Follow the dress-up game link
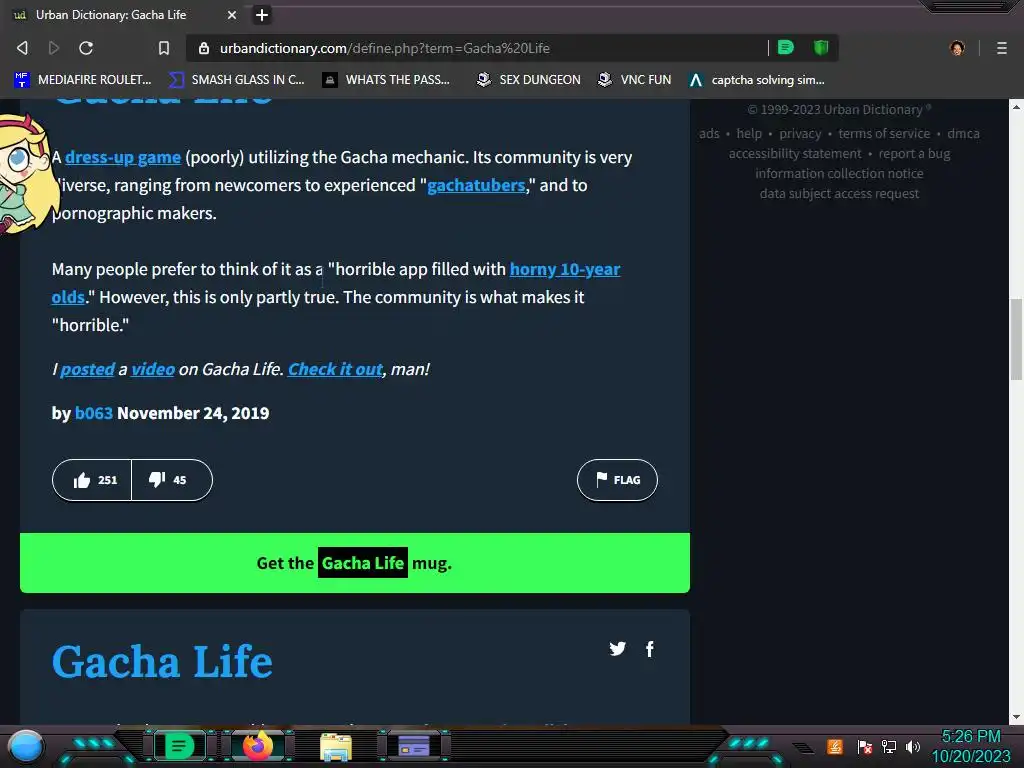Image resolution: width=1024 pixels, height=768 pixels. (x=123, y=157)
